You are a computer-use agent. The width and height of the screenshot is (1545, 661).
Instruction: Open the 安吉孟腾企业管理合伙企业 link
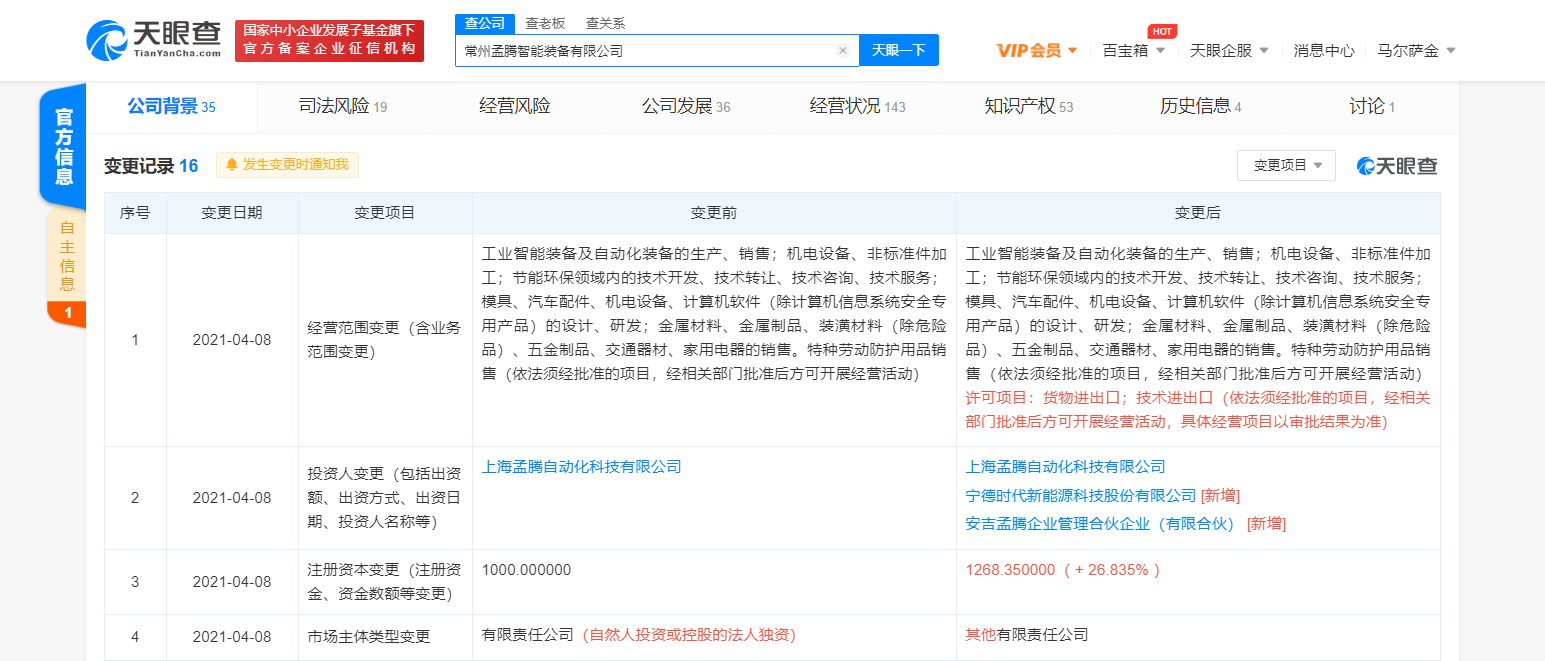pyautogui.click(x=1100, y=524)
